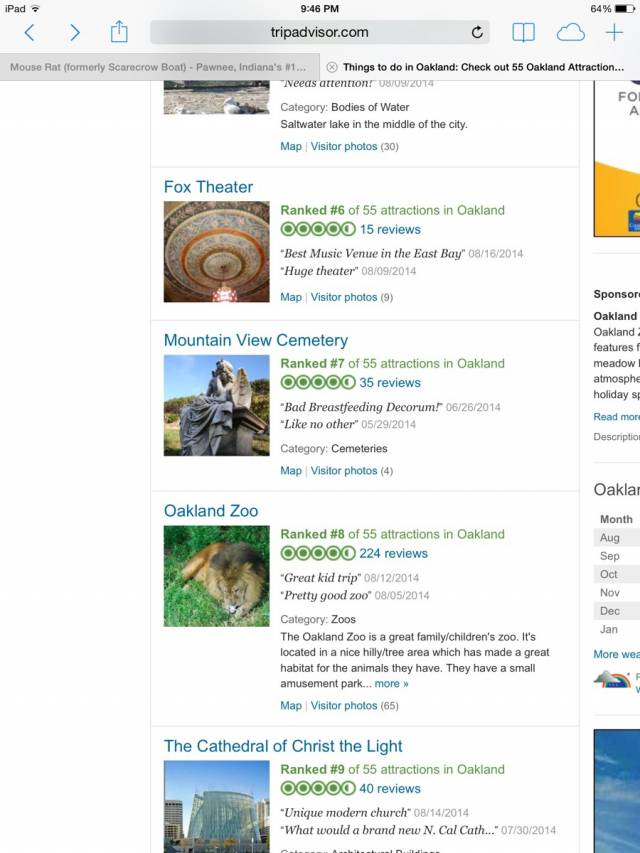The height and width of the screenshot is (853, 640).
Task: Tap the battery status indicator
Action: point(624,9)
